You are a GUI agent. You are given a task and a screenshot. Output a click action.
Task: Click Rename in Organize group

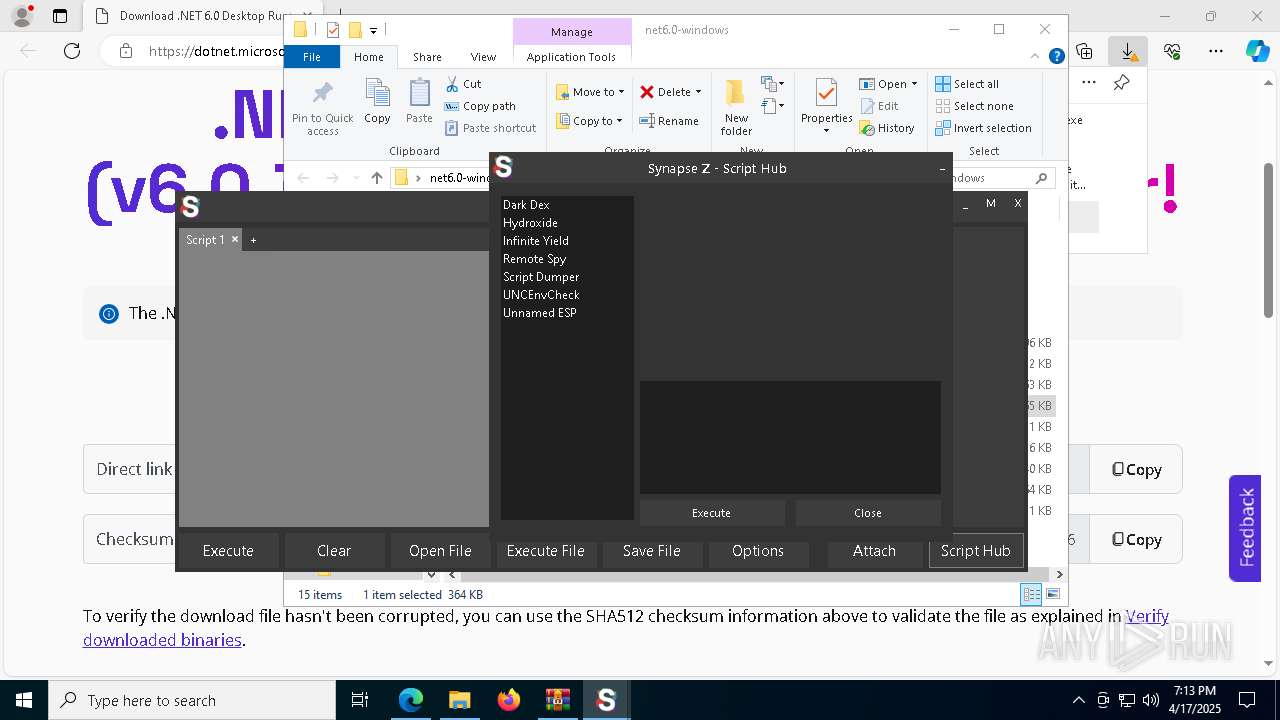click(x=669, y=121)
